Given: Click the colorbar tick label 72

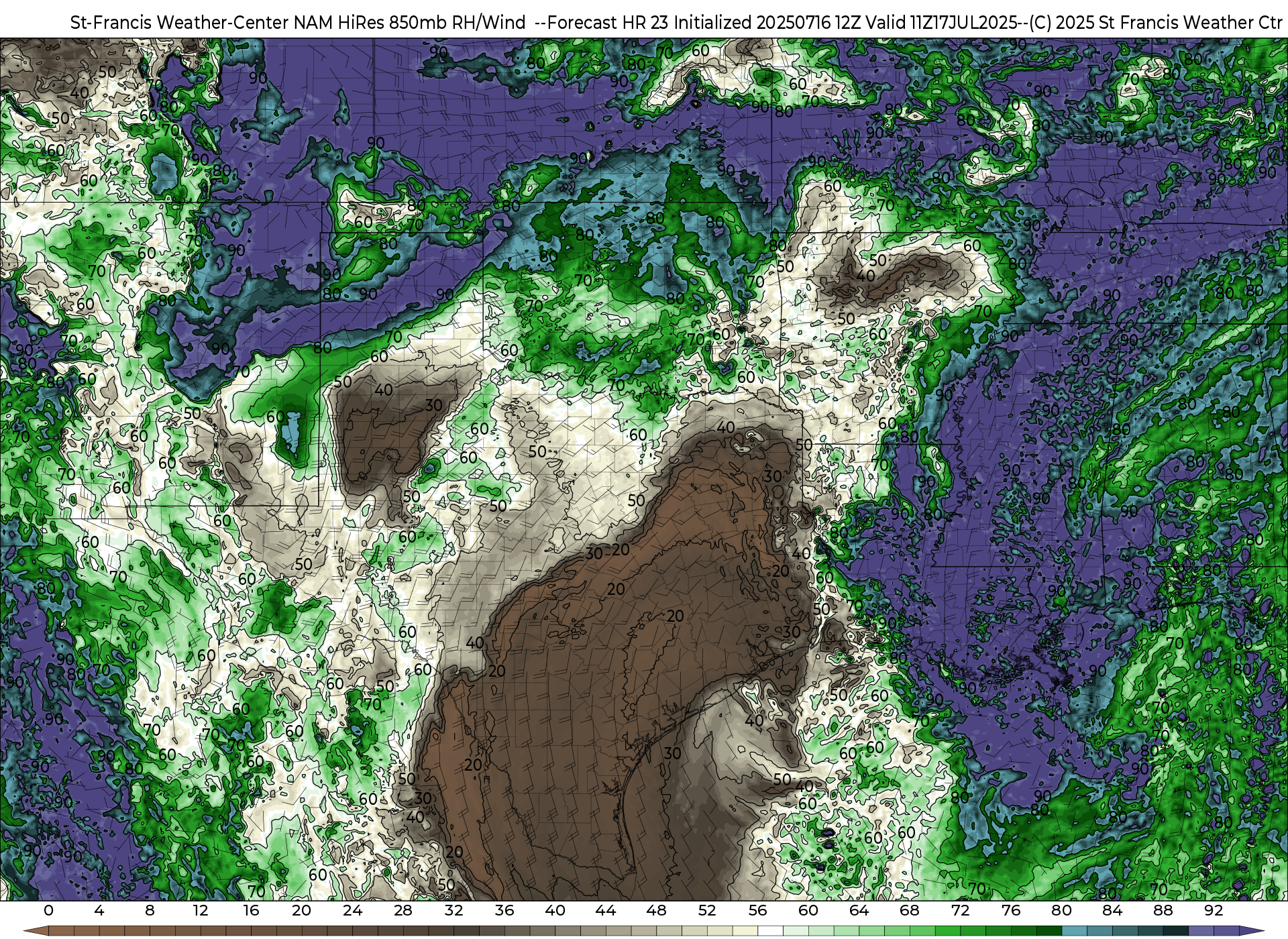Looking at the screenshot, I should coord(961,910).
